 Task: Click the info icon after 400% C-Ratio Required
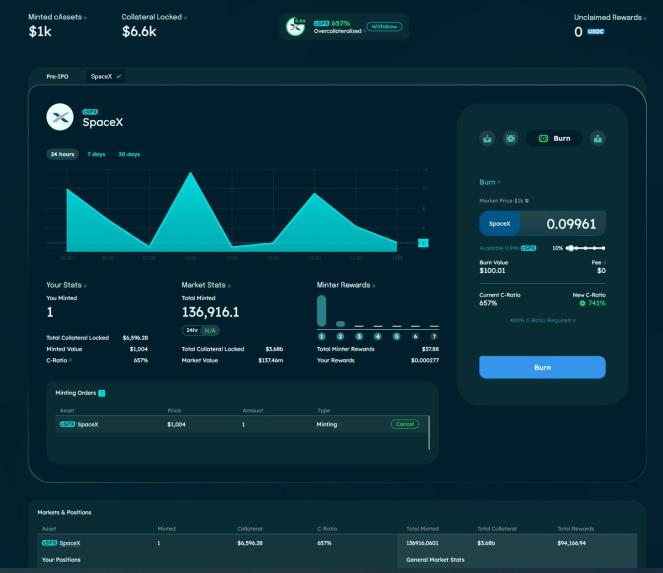tap(574, 321)
